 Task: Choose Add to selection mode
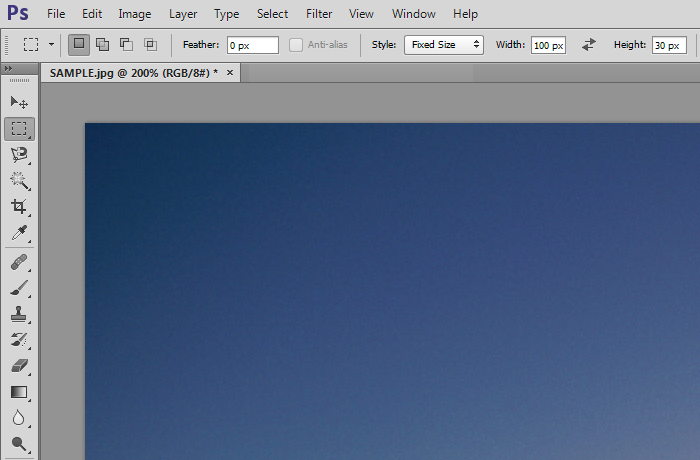pos(103,45)
